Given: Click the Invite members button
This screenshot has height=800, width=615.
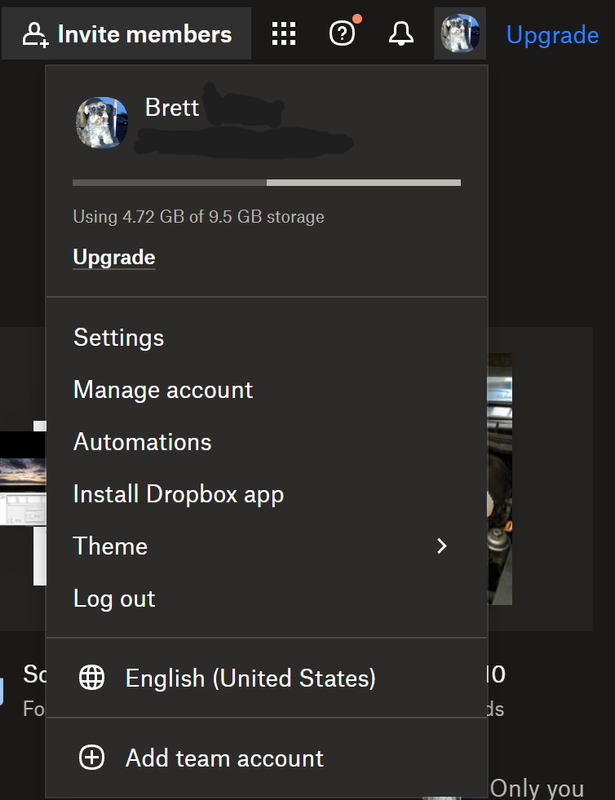Looking at the screenshot, I should pyautogui.click(x=127, y=34).
